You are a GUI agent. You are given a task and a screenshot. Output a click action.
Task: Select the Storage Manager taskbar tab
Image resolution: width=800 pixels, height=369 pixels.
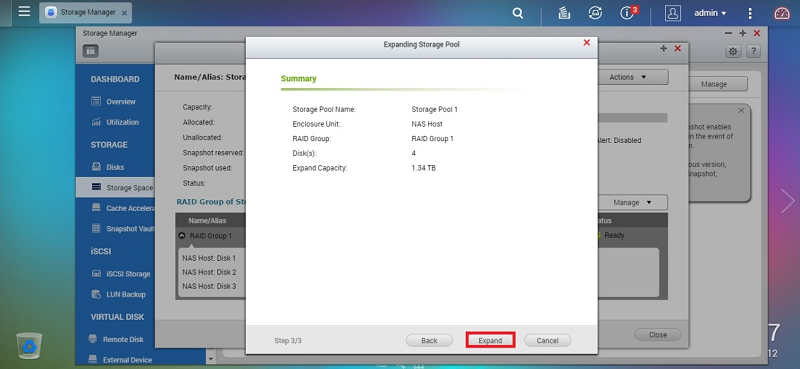86,13
